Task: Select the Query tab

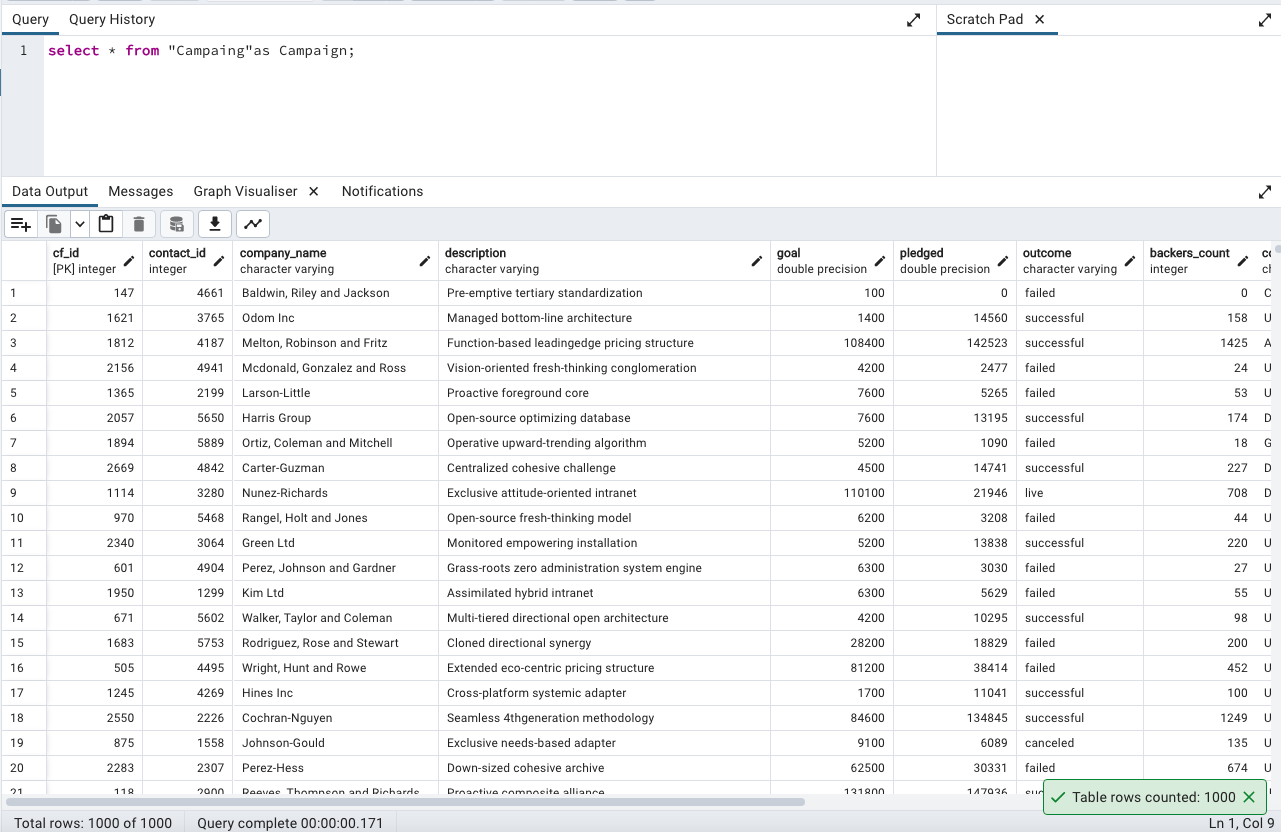Action: (x=30, y=19)
